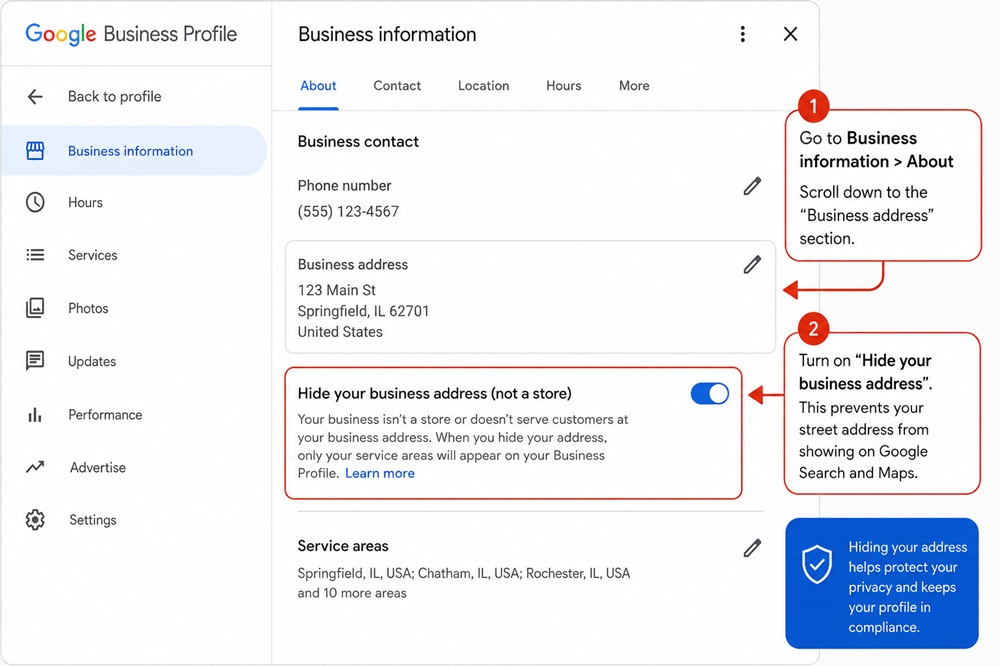
Task: Click the service areas list text
Action: (464, 574)
